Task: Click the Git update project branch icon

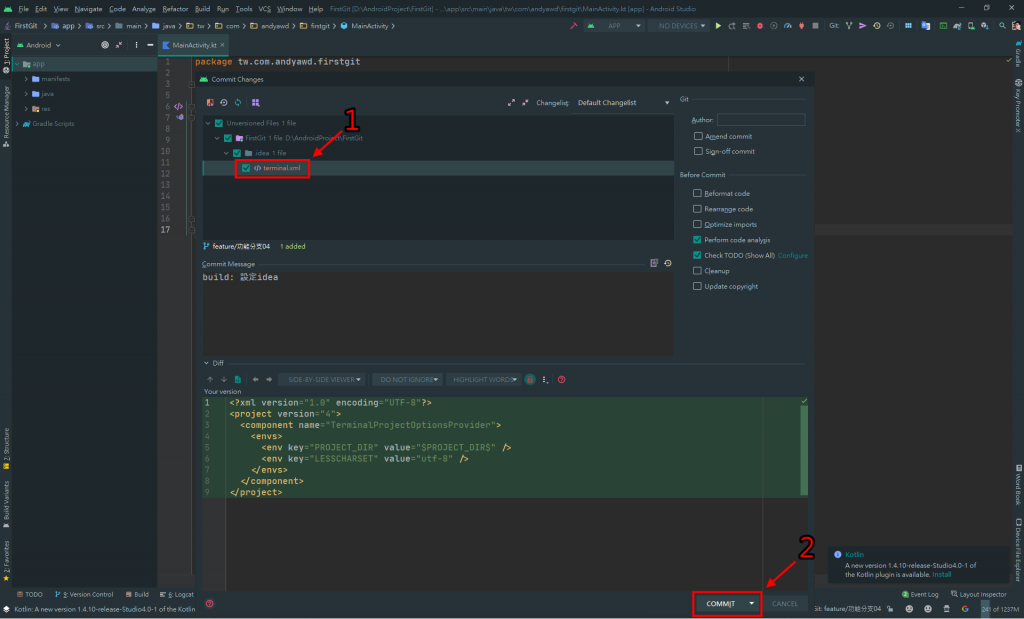Action: coord(849,26)
